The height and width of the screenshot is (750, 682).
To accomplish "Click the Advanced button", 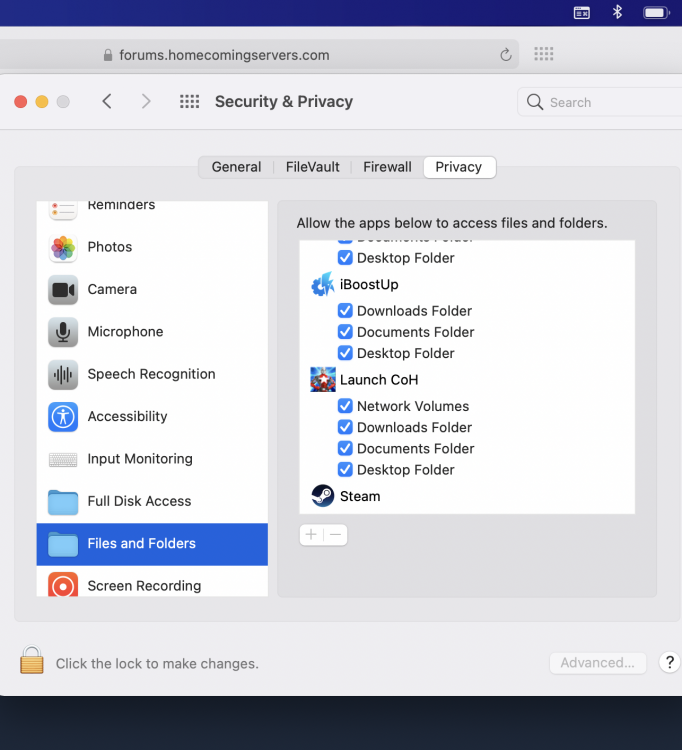I will 597,662.
